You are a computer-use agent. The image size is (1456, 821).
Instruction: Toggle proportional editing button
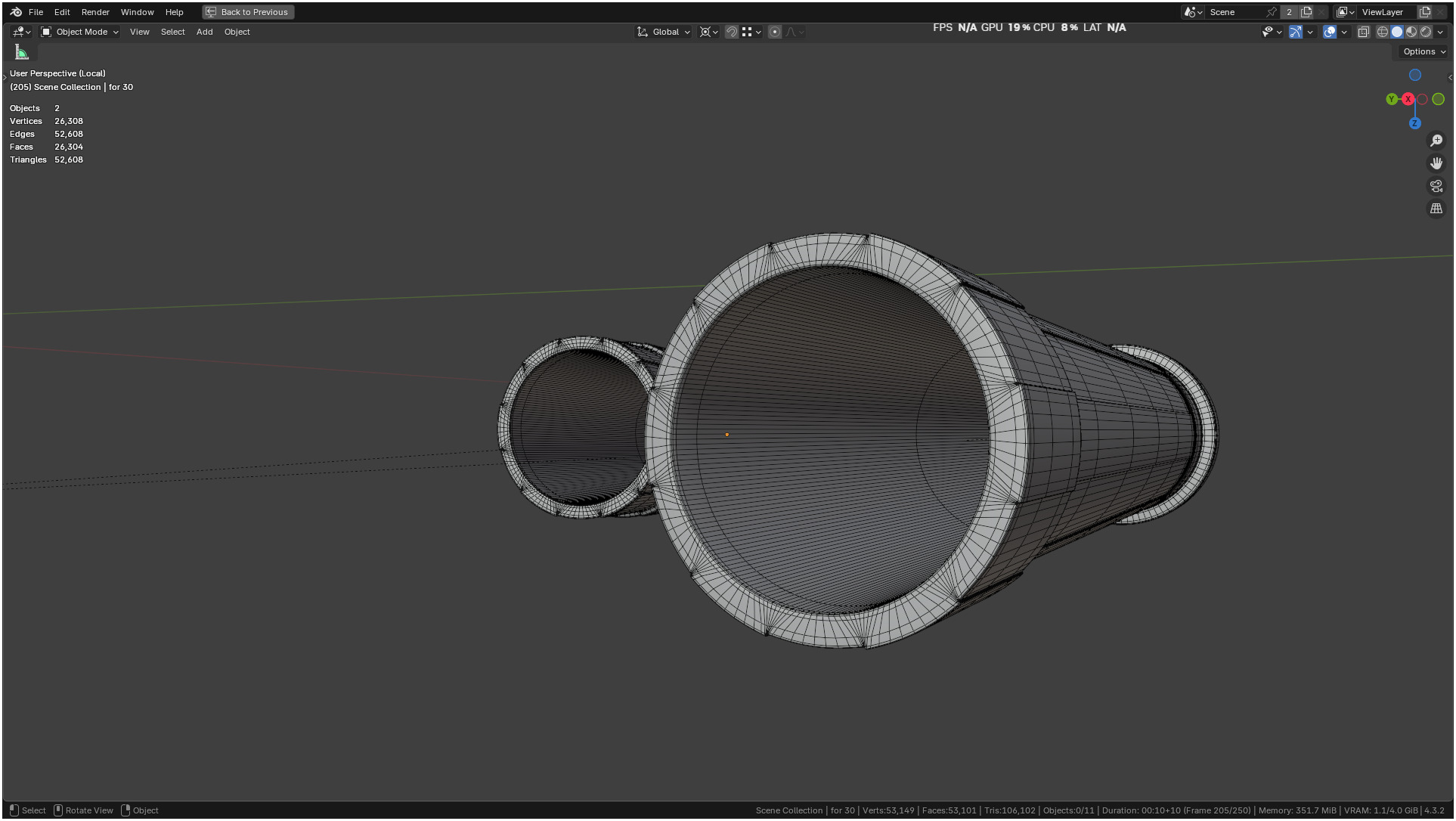[x=774, y=32]
